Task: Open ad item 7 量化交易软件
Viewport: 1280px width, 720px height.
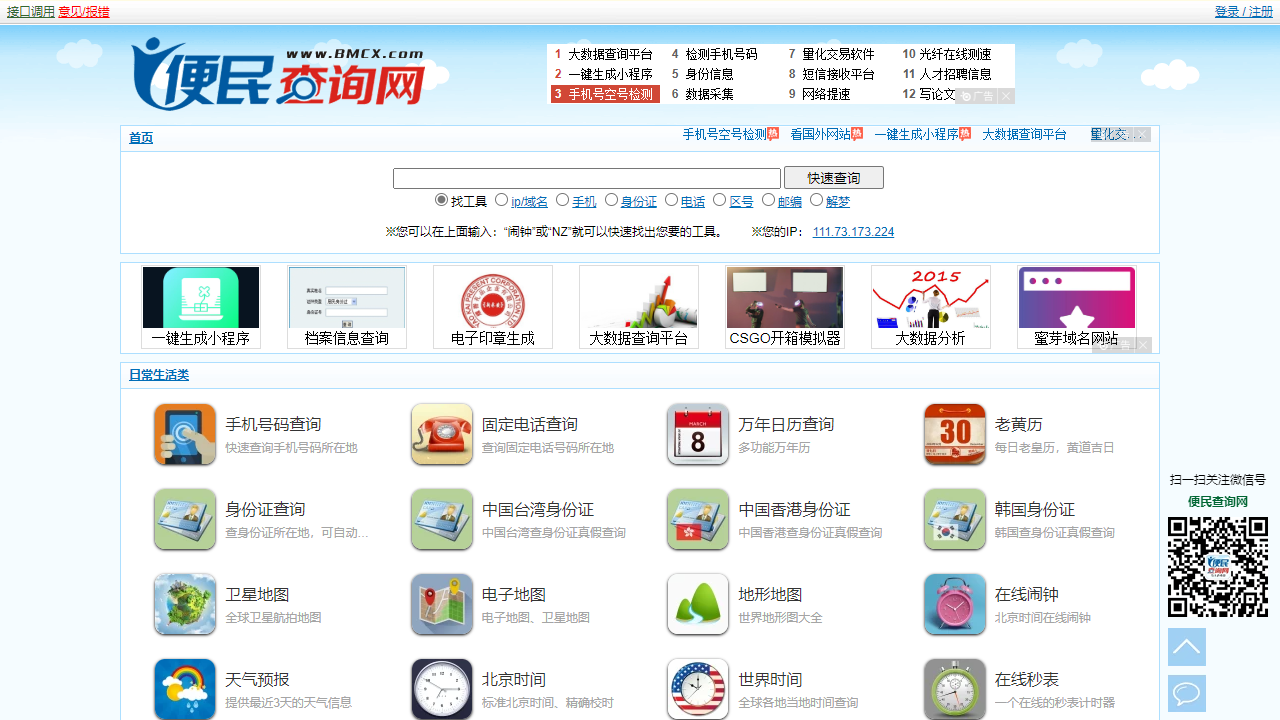Action: tap(831, 55)
